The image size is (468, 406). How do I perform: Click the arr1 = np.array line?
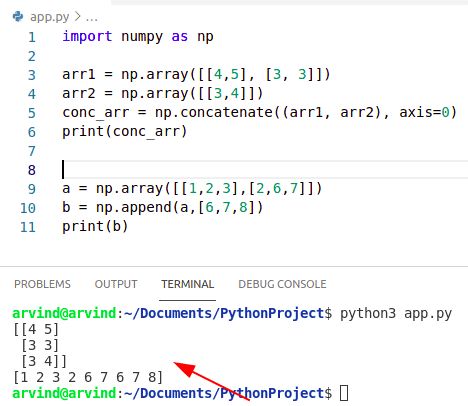(x=196, y=74)
